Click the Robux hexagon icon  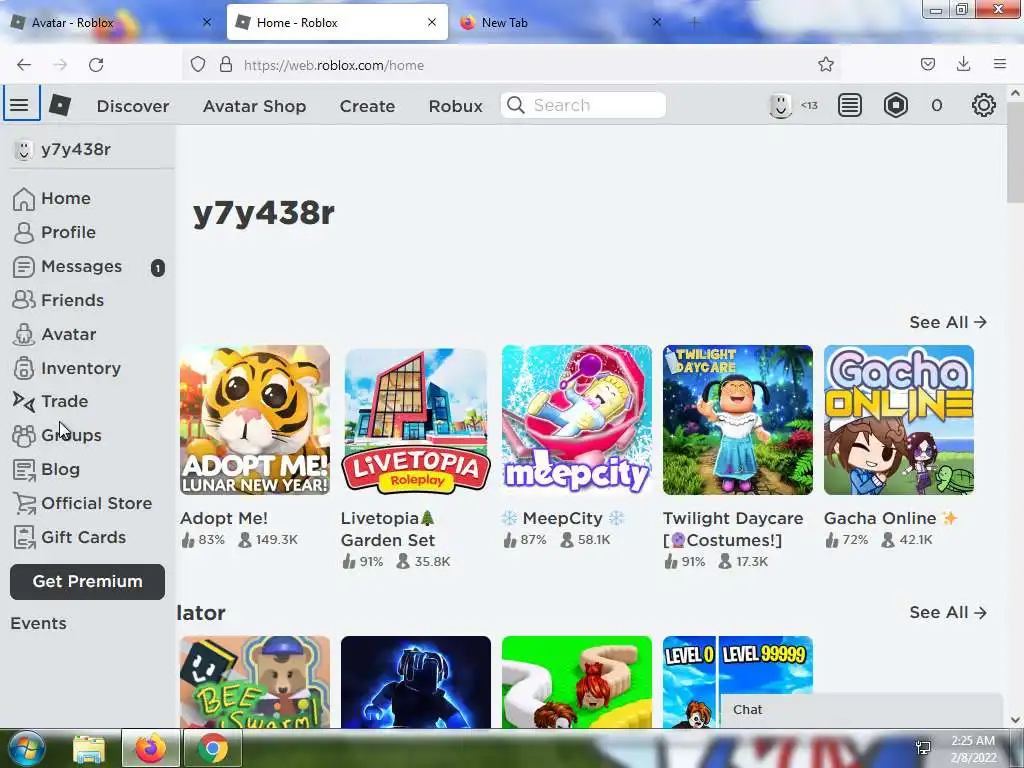(x=896, y=105)
